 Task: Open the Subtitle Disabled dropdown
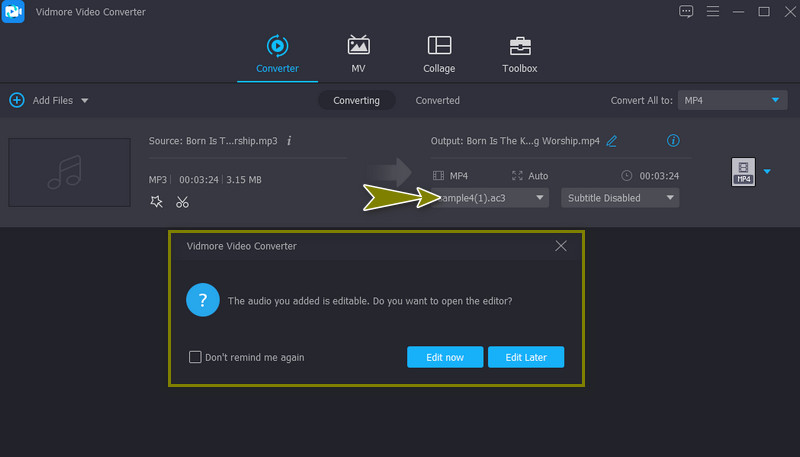coord(619,198)
